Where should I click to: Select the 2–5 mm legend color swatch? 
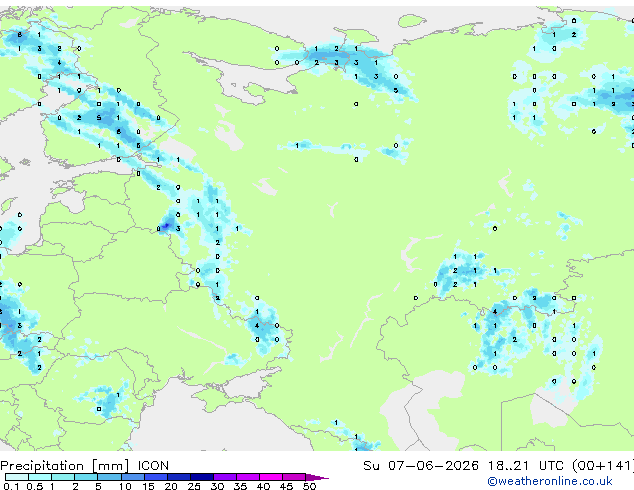tap(86, 477)
